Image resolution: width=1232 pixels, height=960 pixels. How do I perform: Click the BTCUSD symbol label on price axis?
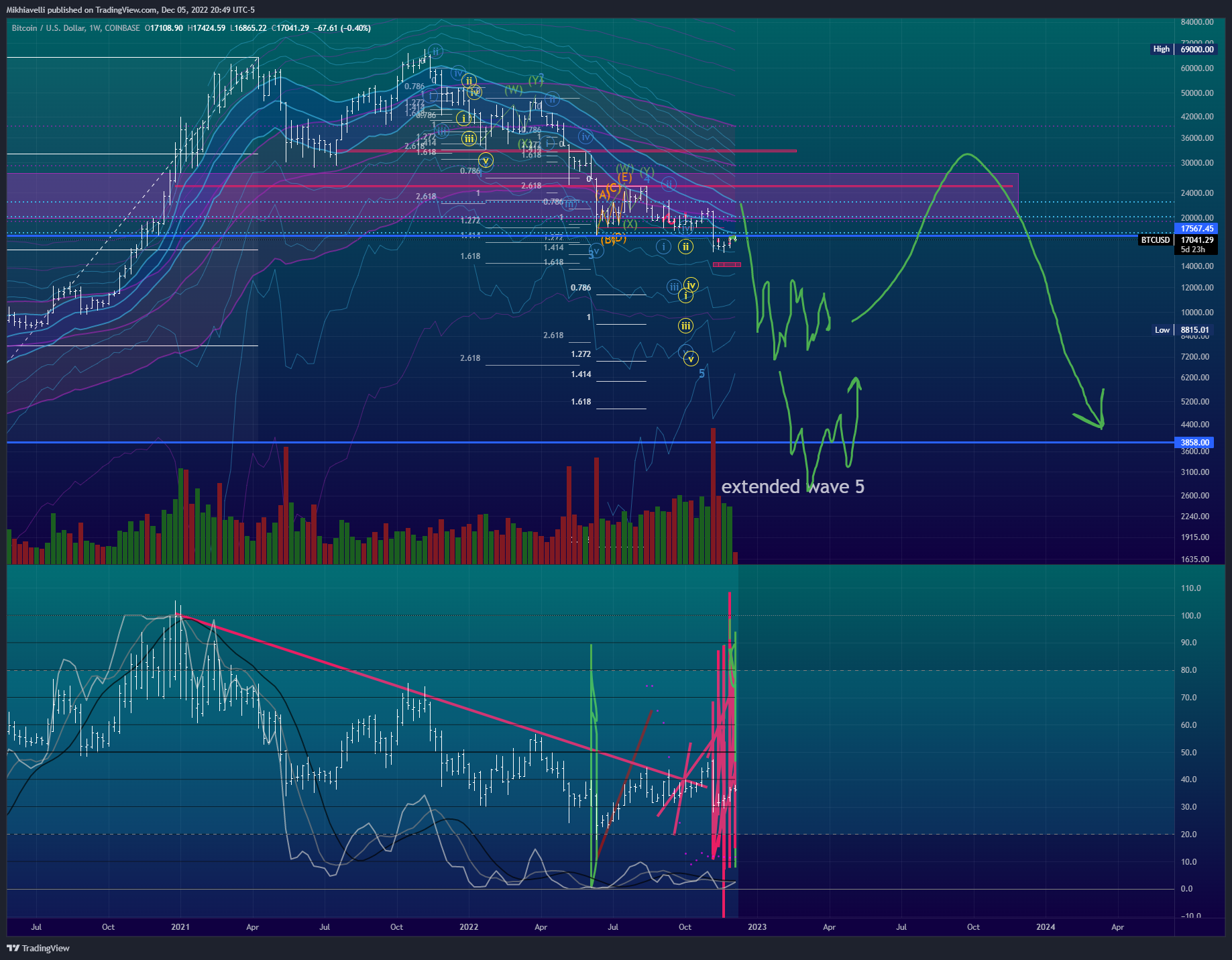click(x=1155, y=240)
